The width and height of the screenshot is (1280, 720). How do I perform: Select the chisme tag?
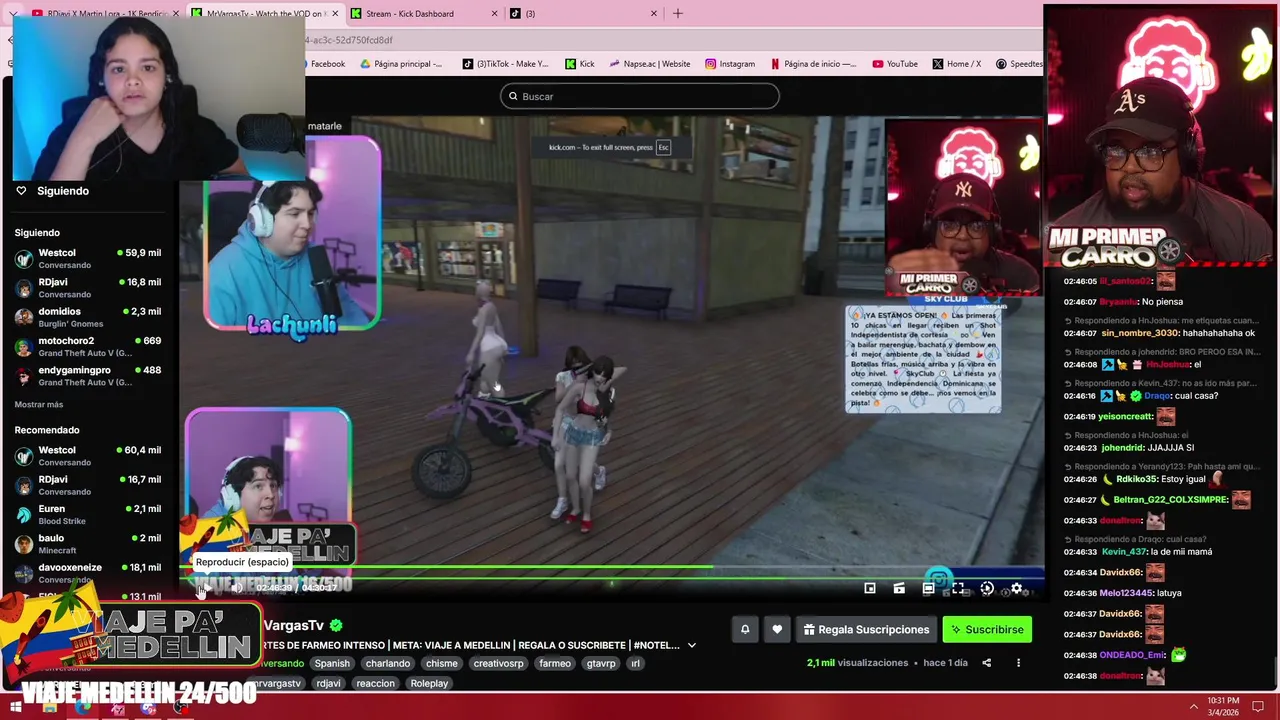pos(441,663)
